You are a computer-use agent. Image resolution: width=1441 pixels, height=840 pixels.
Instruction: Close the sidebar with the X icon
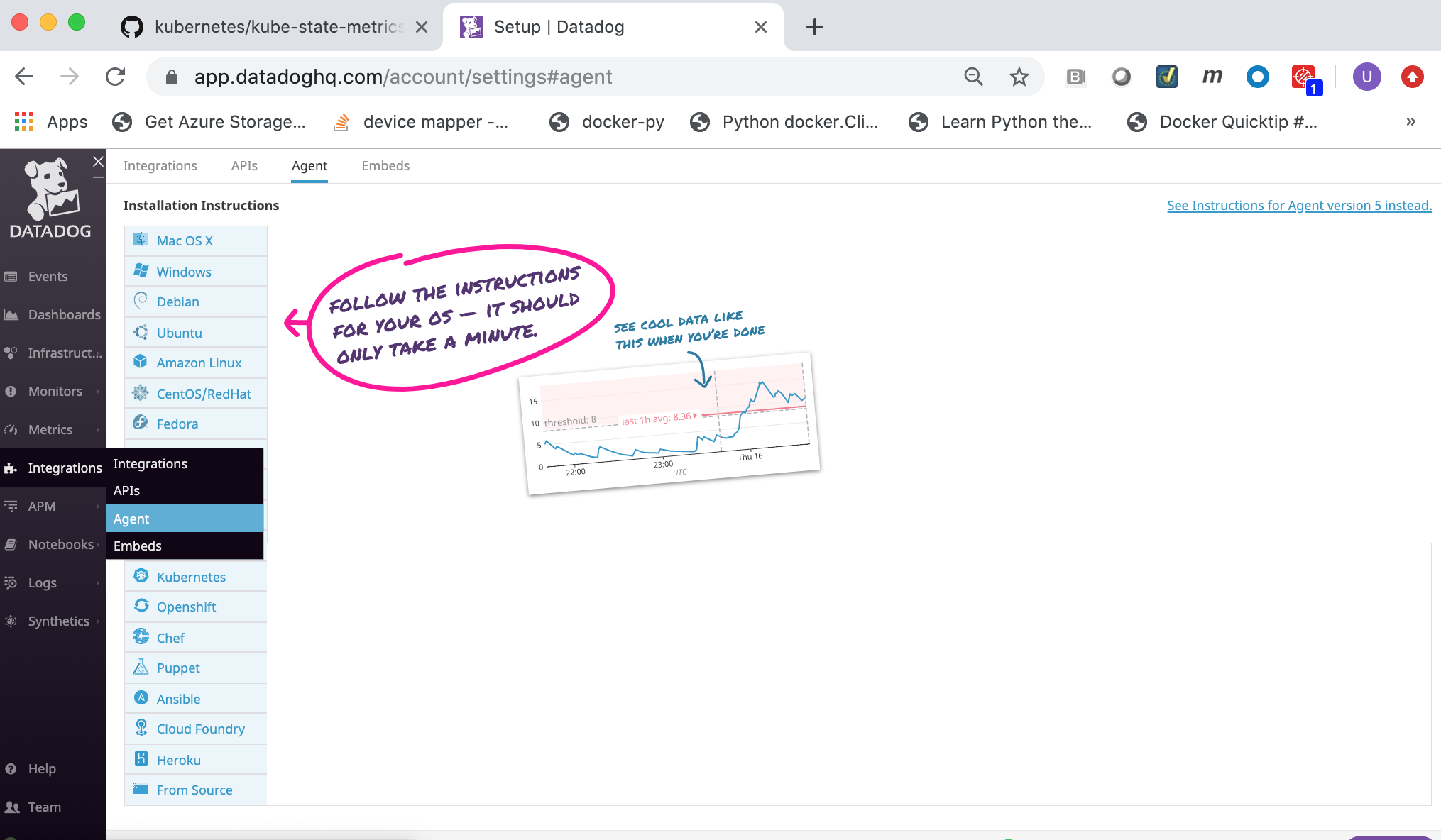pos(99,162)
